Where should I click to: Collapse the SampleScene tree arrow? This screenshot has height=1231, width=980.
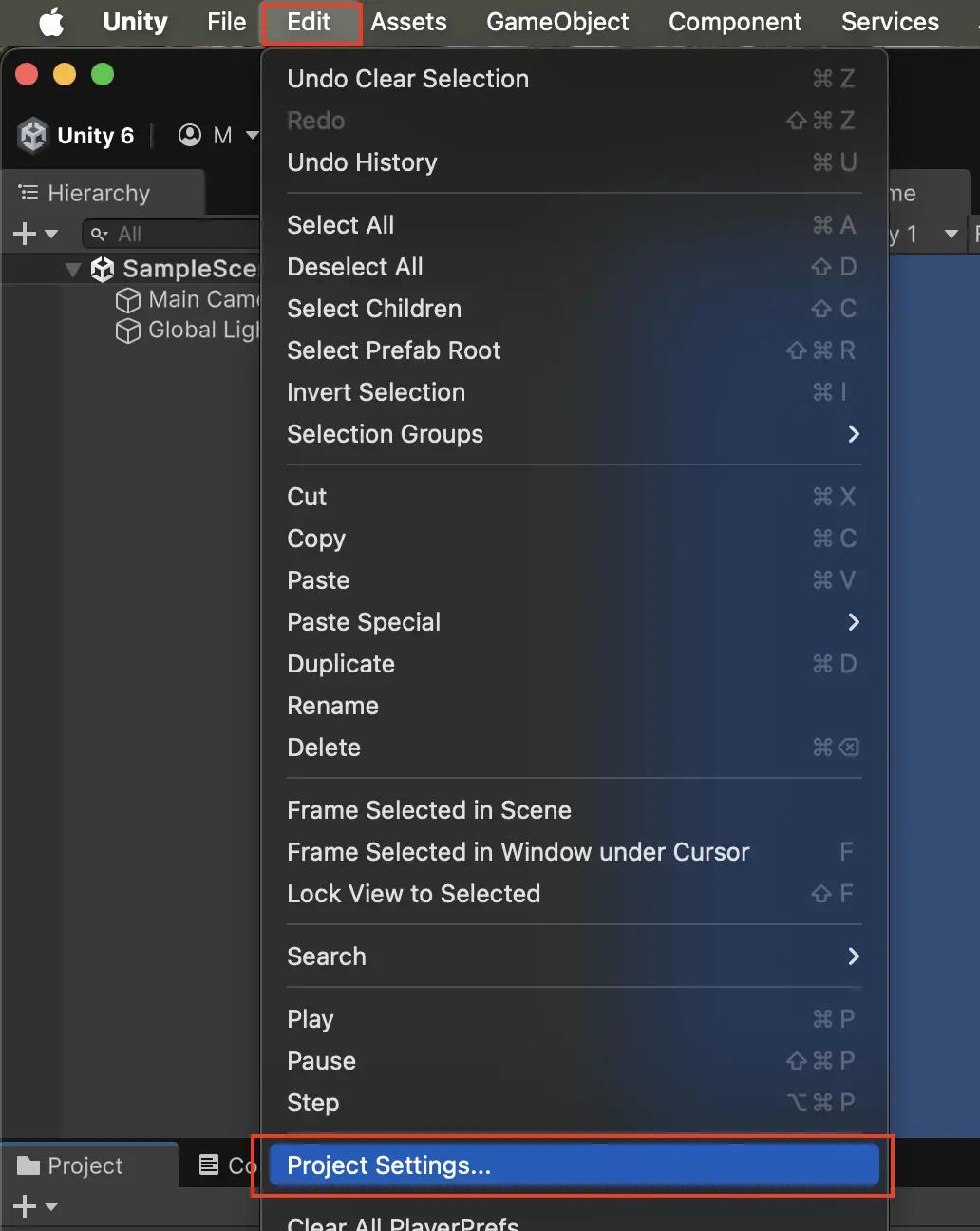(72, 270)
